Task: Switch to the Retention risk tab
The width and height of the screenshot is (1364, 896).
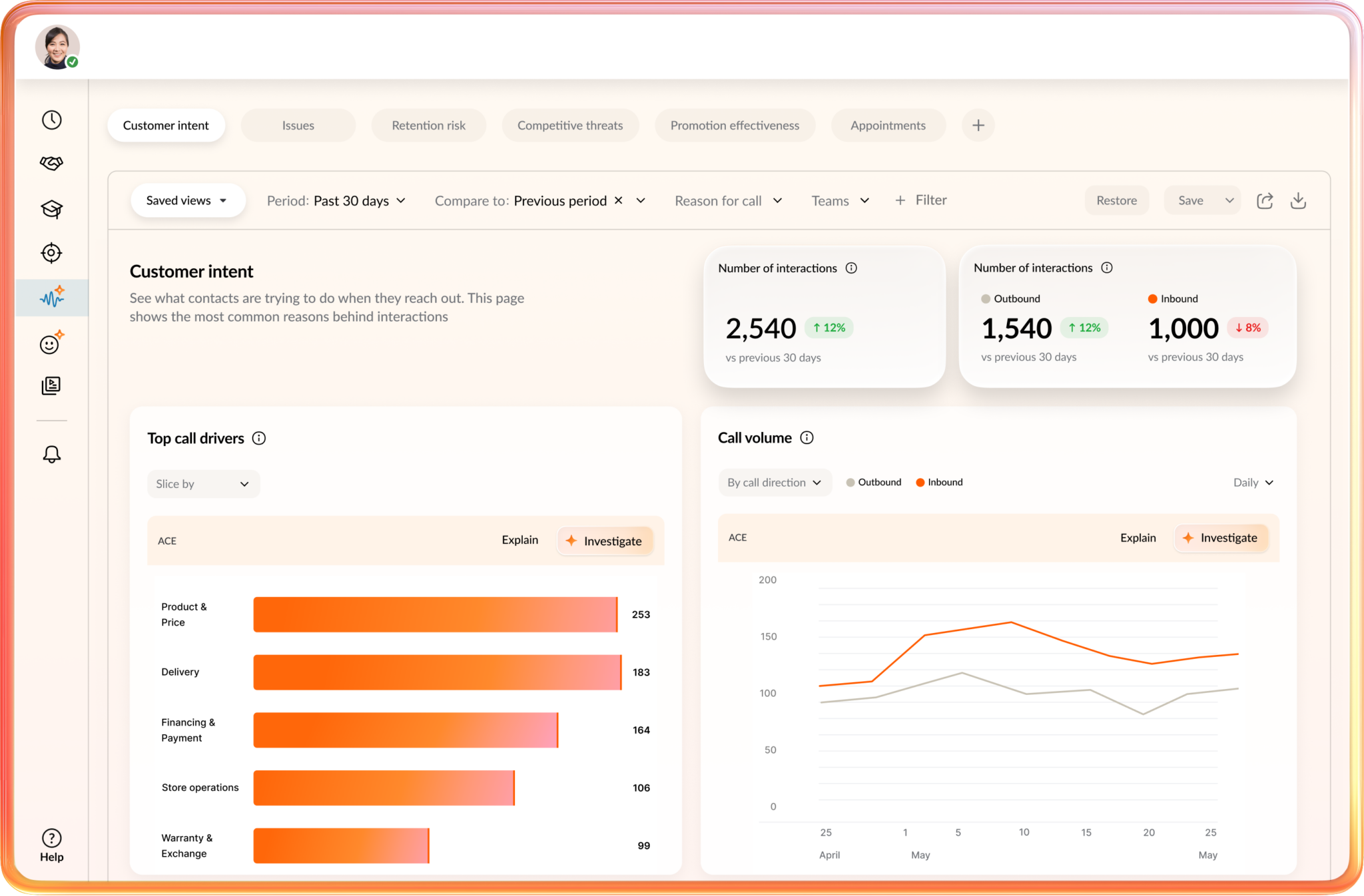Action: click(428, 125)
